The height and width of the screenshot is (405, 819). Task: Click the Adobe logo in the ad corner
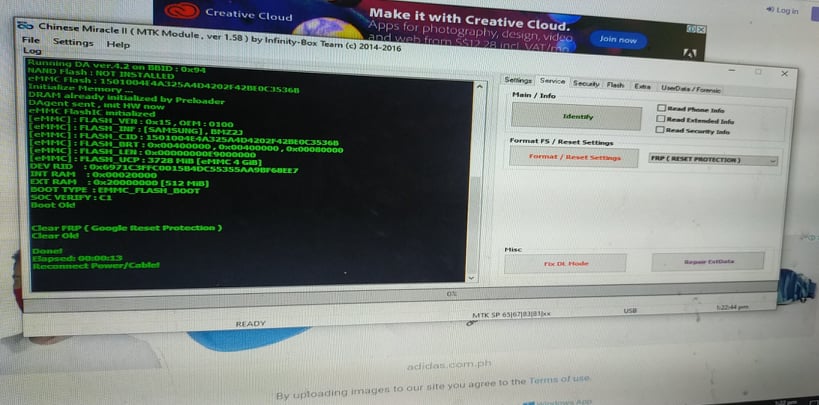689,53
